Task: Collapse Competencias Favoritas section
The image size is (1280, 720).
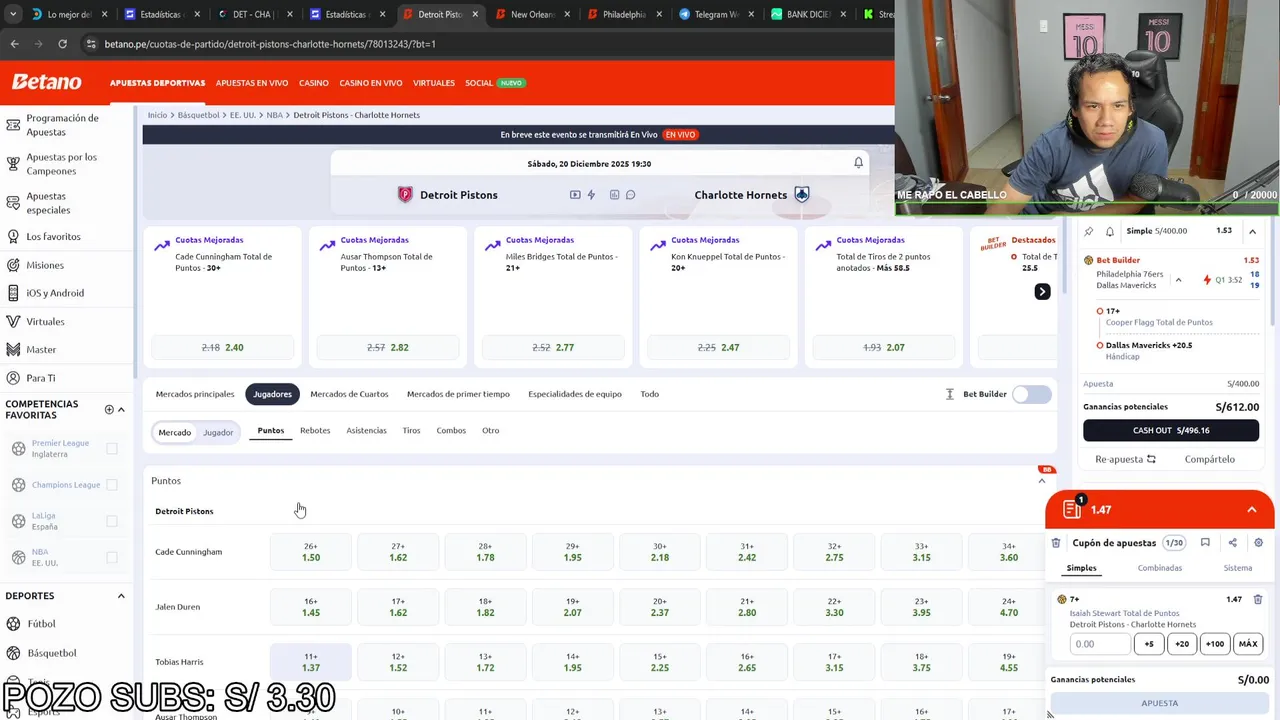Action: coord(121,409)
